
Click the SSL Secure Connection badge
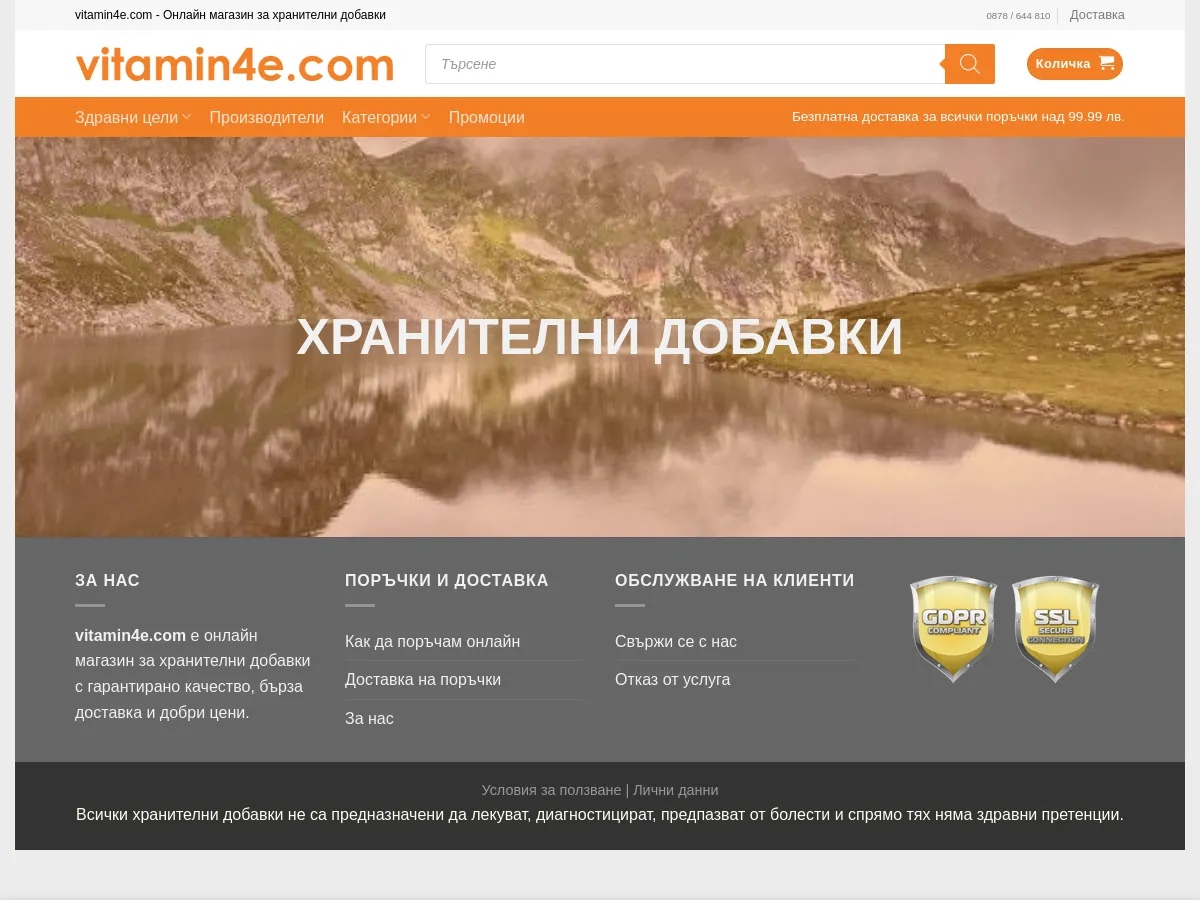point(1055,629)
